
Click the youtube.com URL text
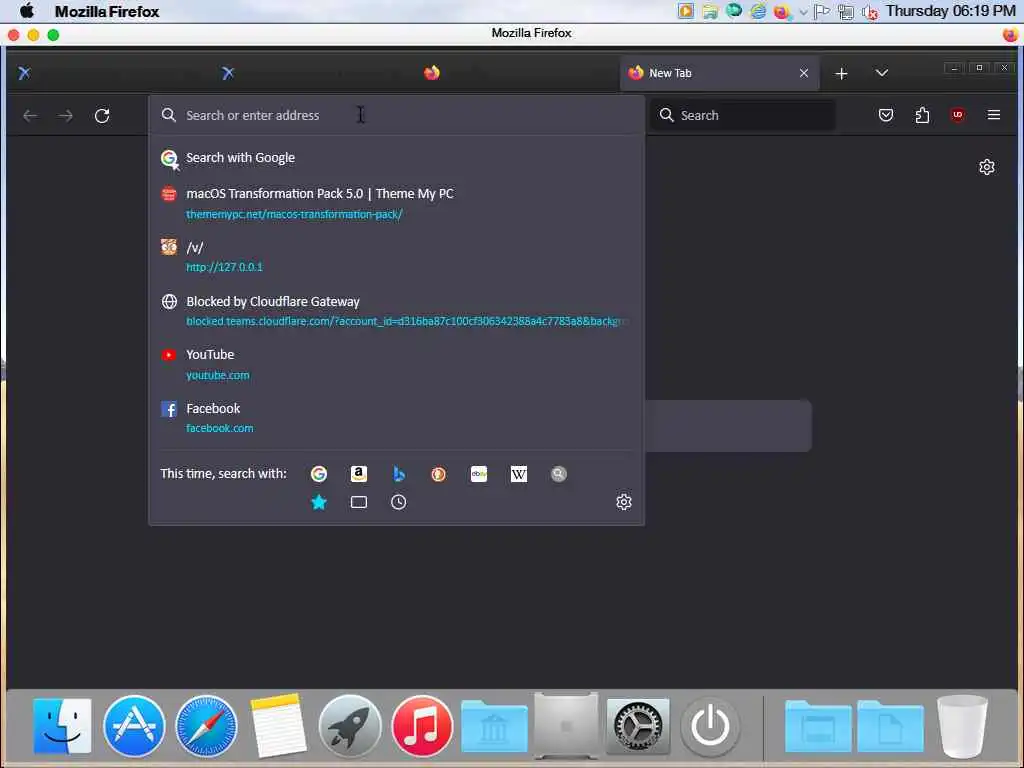click(x=217, y=375)
